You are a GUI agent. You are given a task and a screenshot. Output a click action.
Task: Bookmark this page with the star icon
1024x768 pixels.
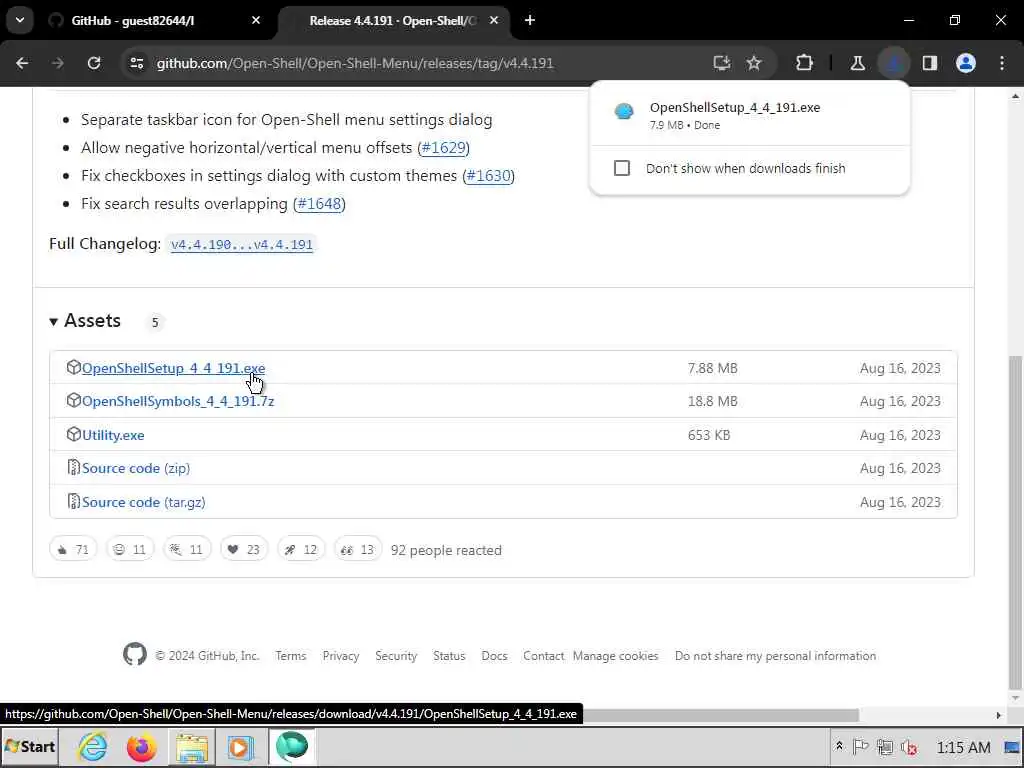[754, 63]
